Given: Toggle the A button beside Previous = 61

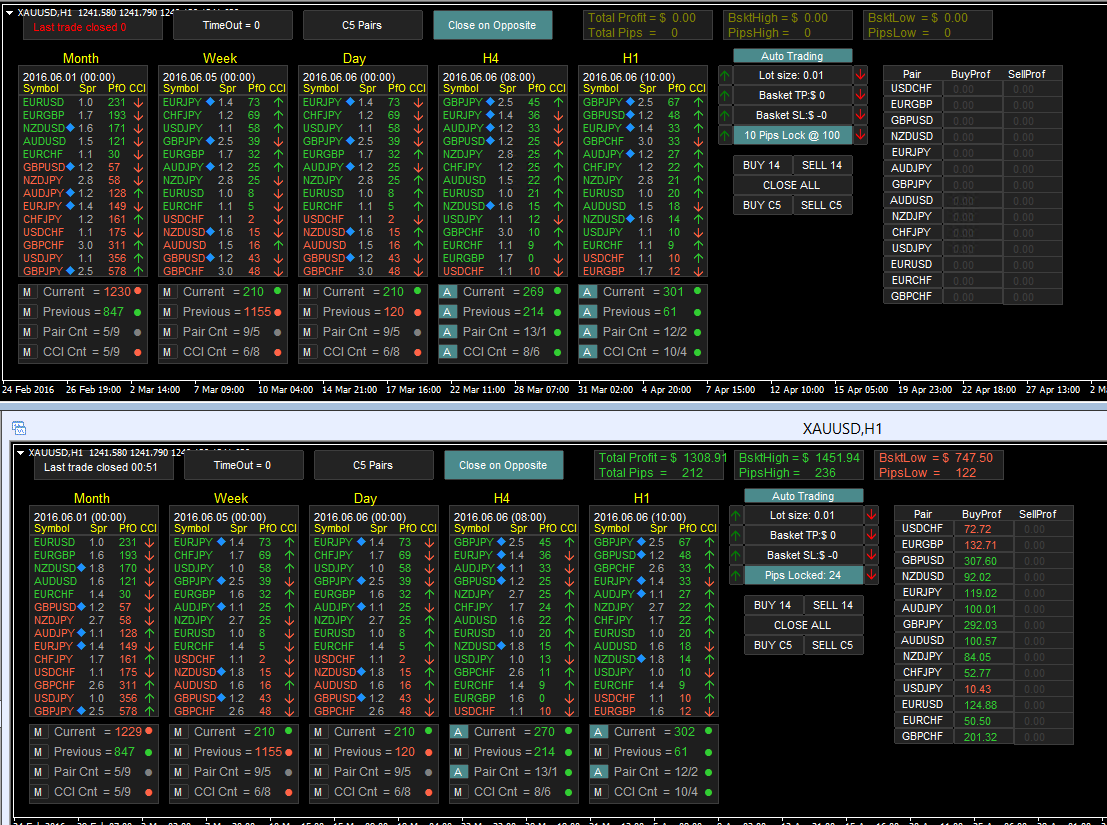Looking at the screenshot, I should [x=587, y=312].
